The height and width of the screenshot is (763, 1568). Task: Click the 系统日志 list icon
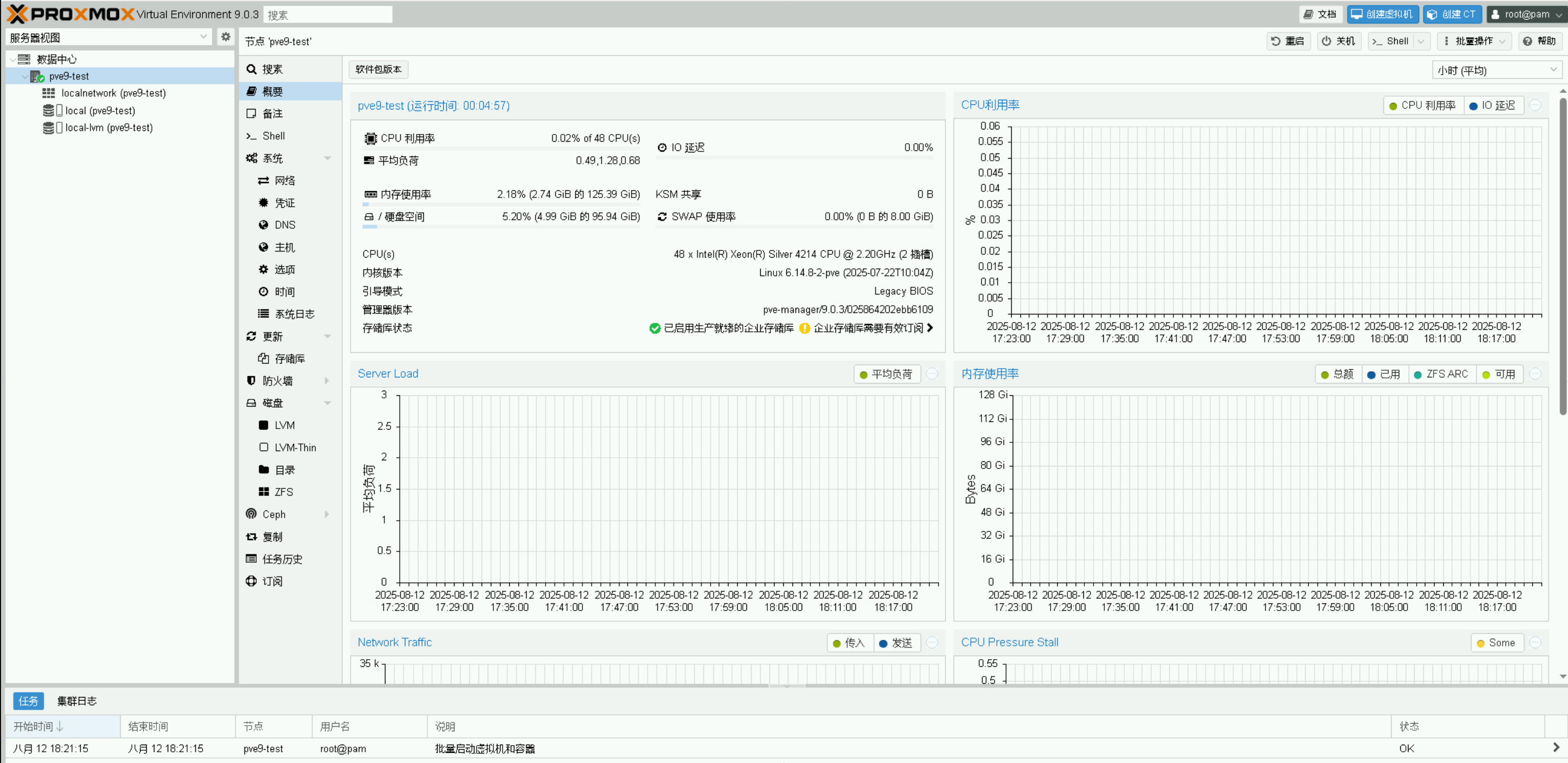(264, 313)
